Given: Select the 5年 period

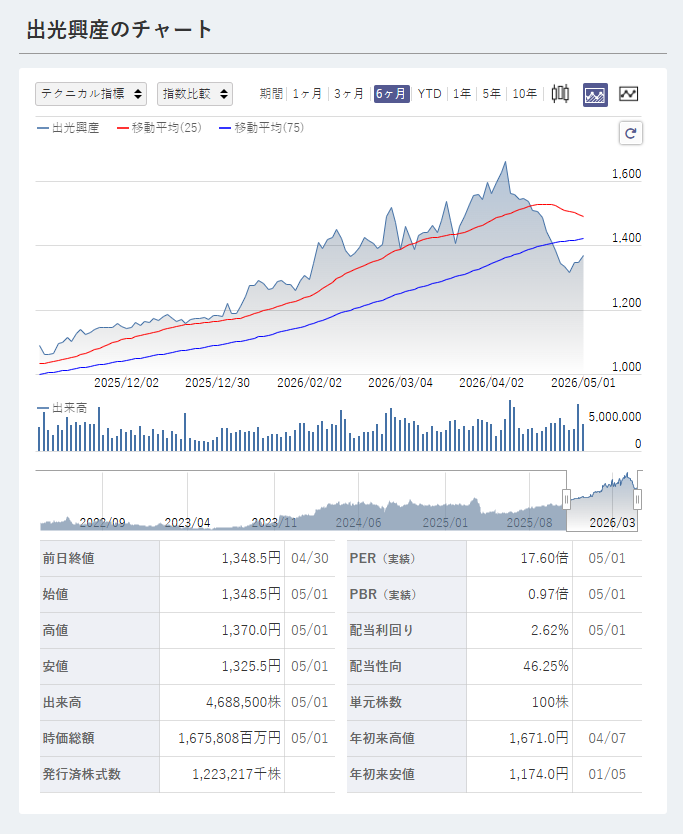Looking at the screenshot, I should [492, 94].
